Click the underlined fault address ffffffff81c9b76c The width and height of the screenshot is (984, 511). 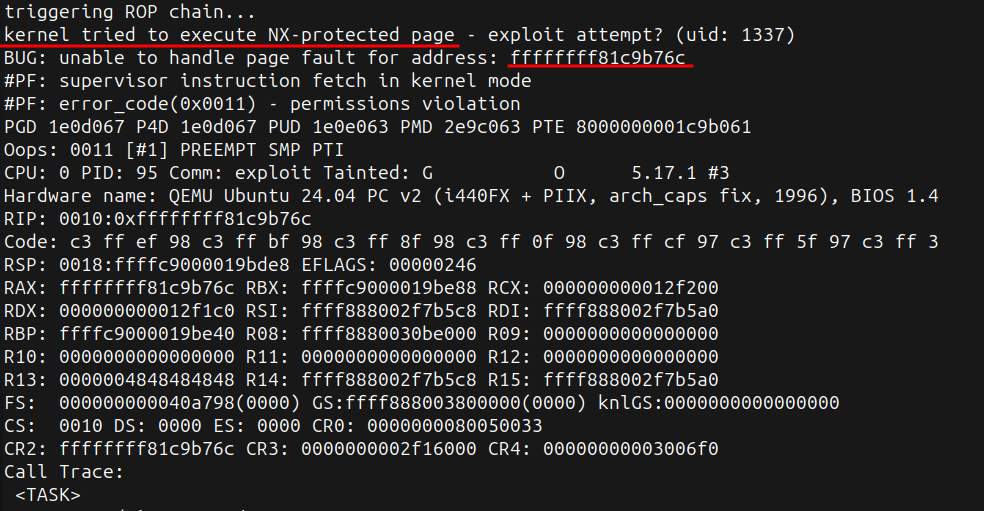pyautogui.click(x=597, y=58)
